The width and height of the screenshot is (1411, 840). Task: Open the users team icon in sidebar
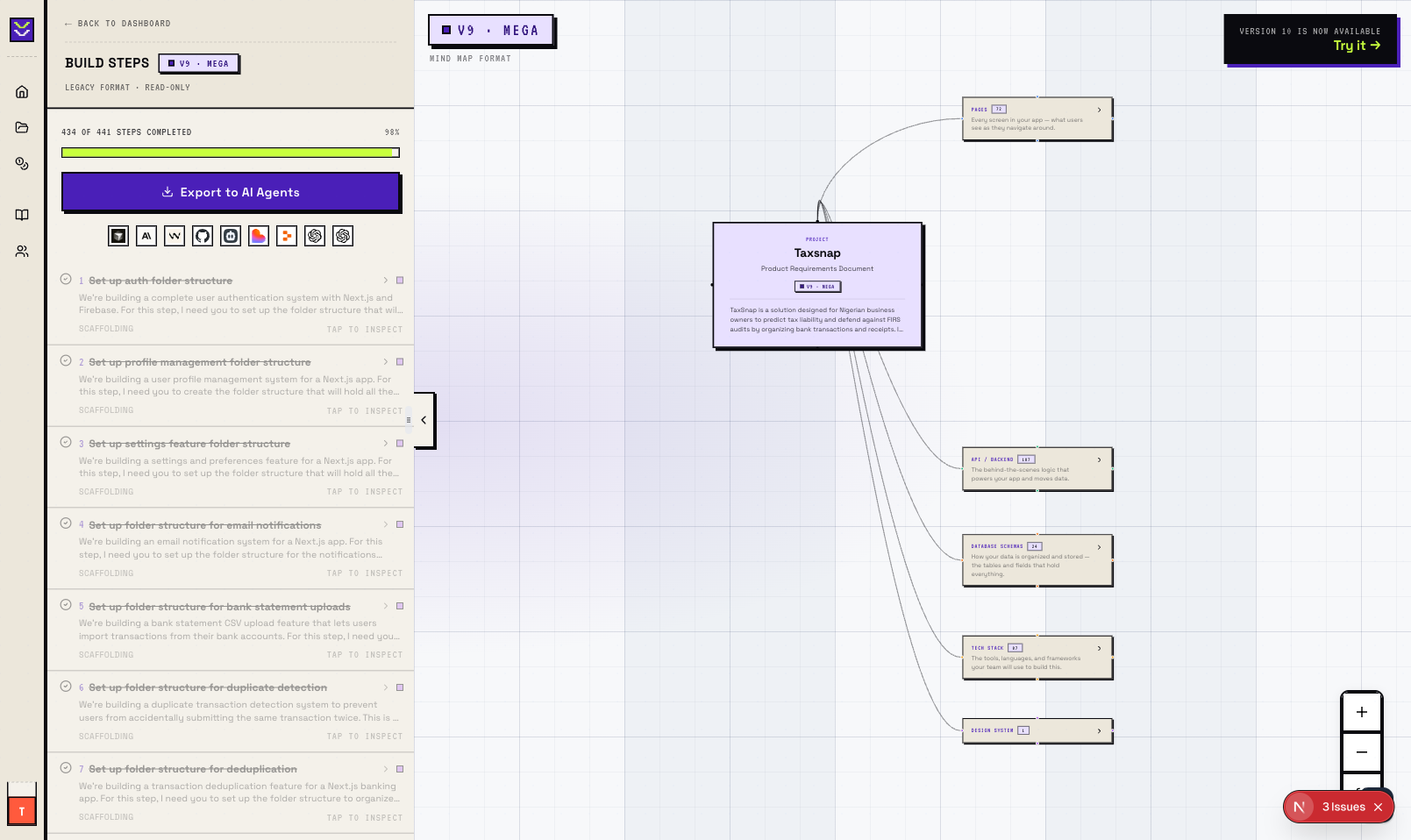[22, 252]
